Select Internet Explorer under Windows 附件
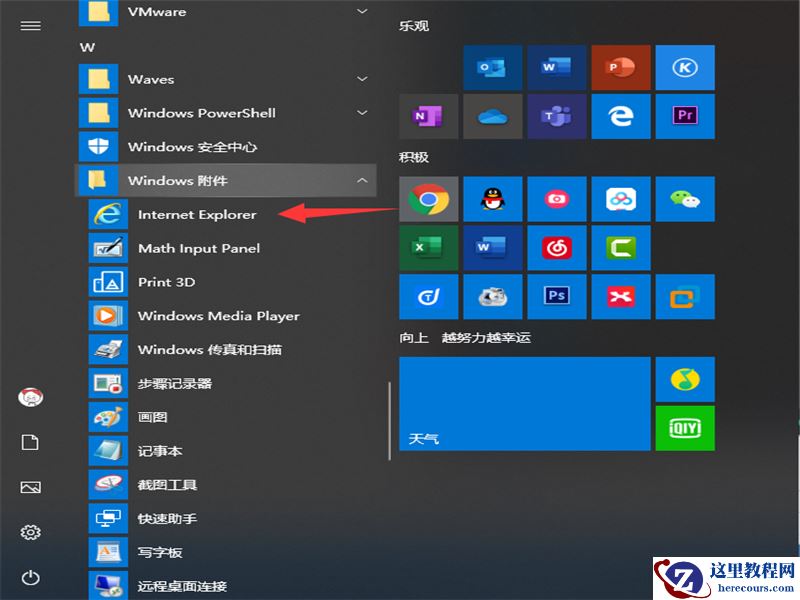This screenshot has height=600, width=800. (196, 214)
